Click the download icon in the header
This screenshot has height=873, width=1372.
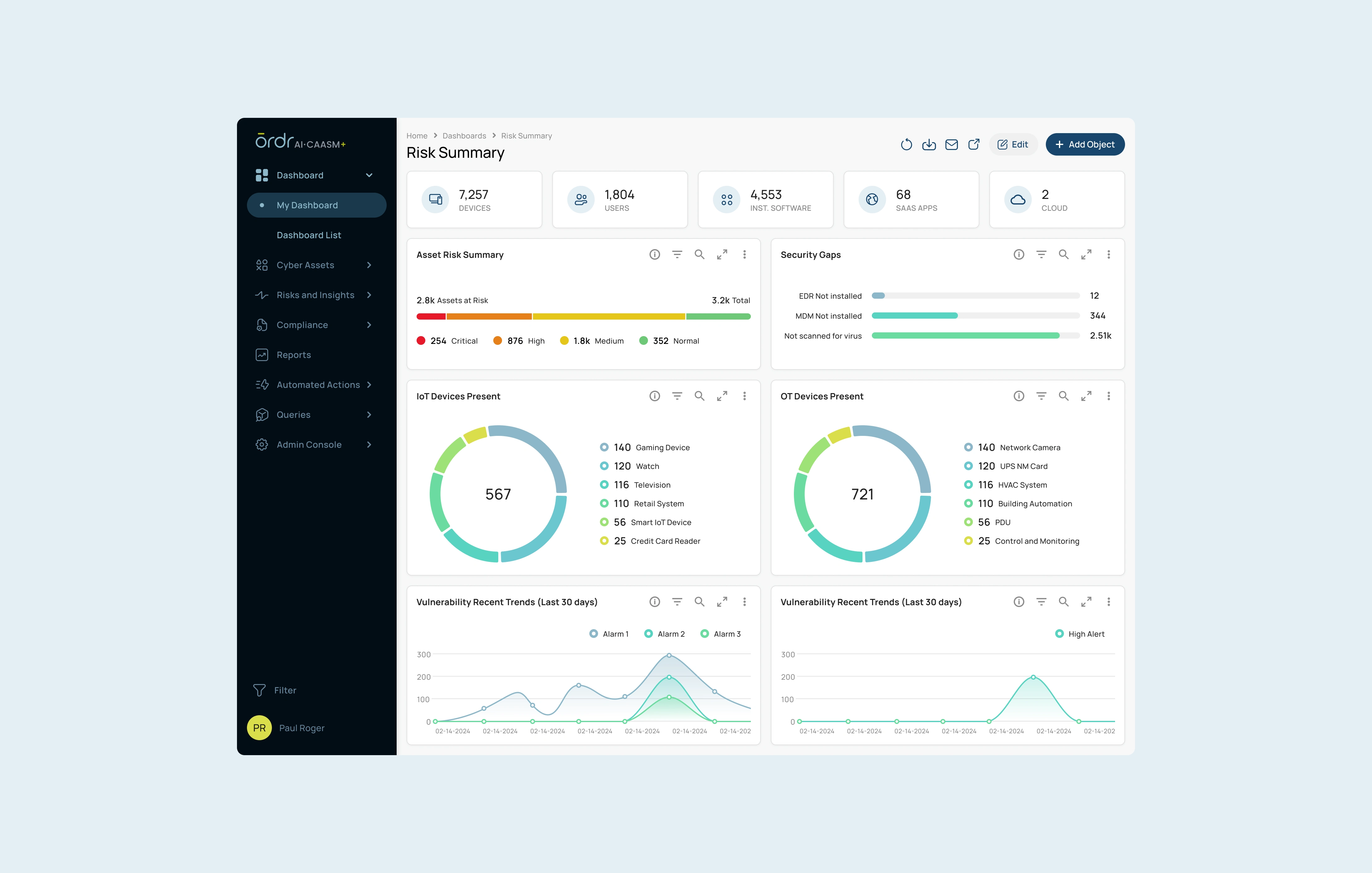point(929,145)
